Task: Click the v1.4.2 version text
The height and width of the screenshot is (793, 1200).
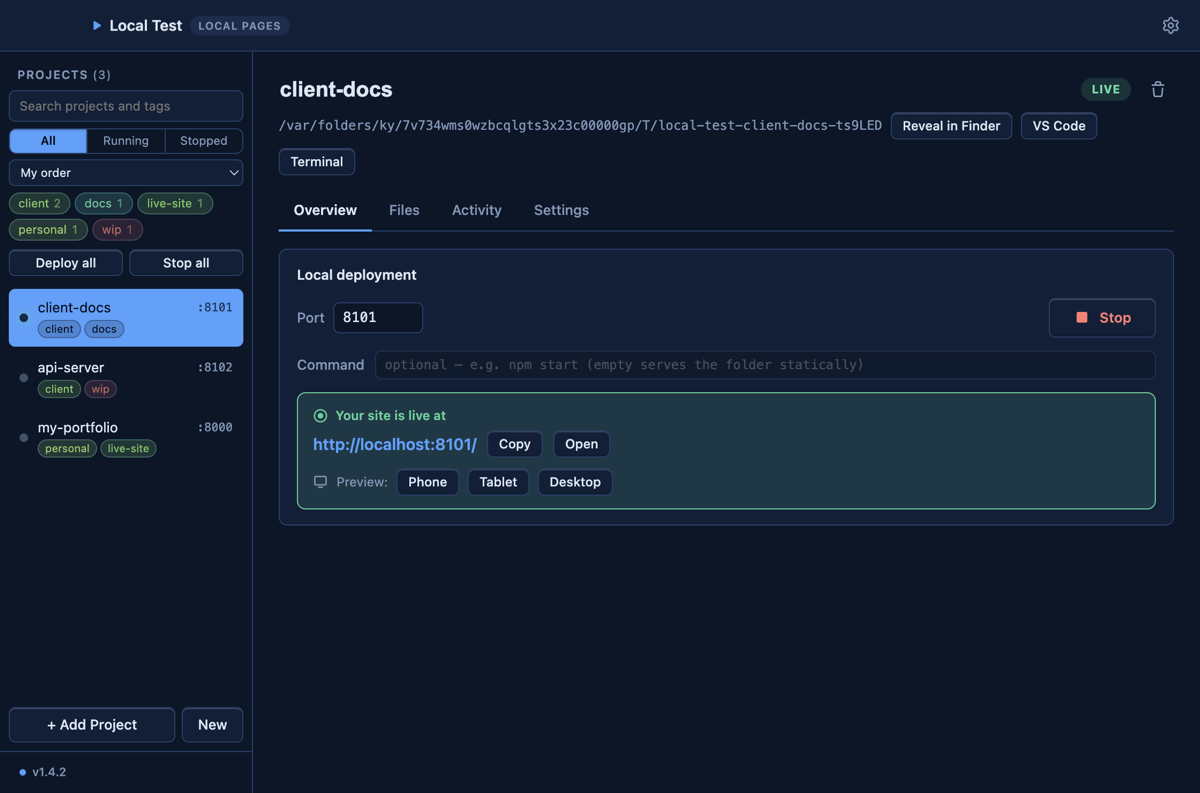Action: pyautogui.click(x=49, y=772)
